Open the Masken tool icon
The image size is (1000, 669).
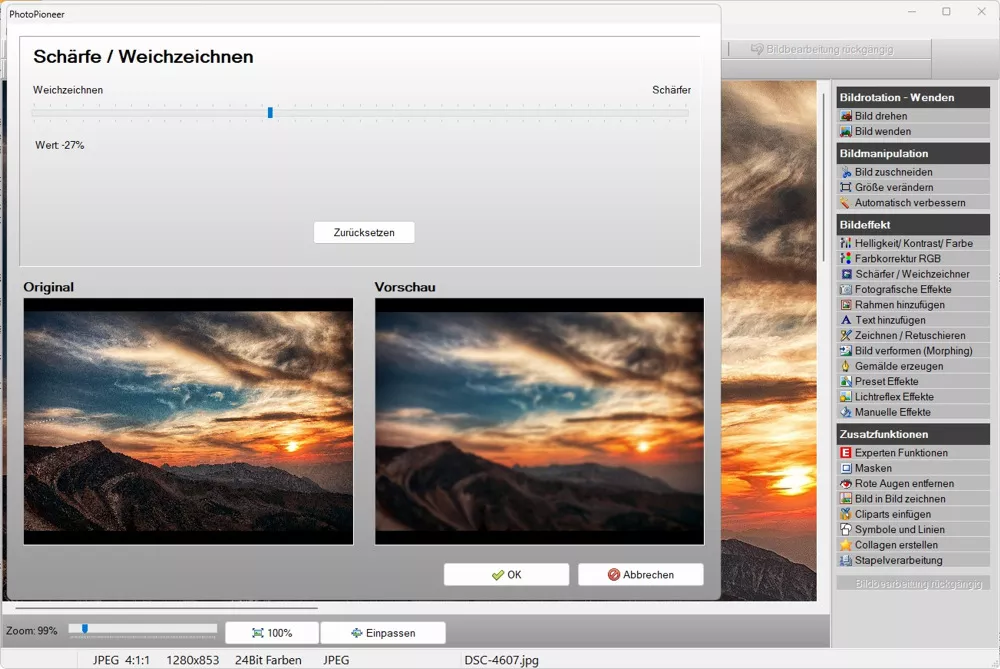click(x=846, y=469)
